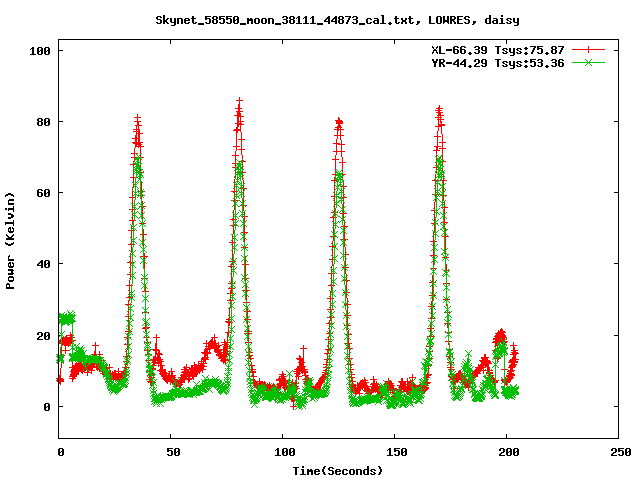Click the green YR legend line sample
Image resolution: width=640 pixels, height=480 pixels.
pyautogui.click(x=588, y=62)
